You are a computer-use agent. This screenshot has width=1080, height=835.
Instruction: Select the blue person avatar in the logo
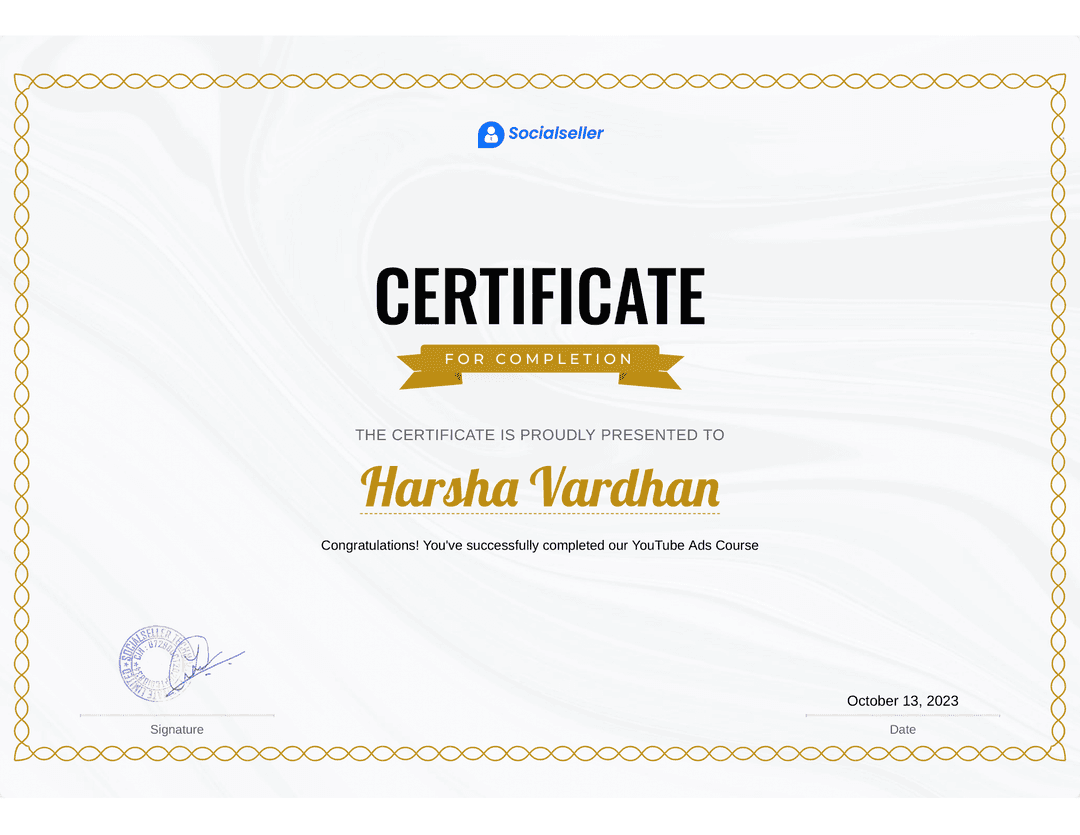489,133
